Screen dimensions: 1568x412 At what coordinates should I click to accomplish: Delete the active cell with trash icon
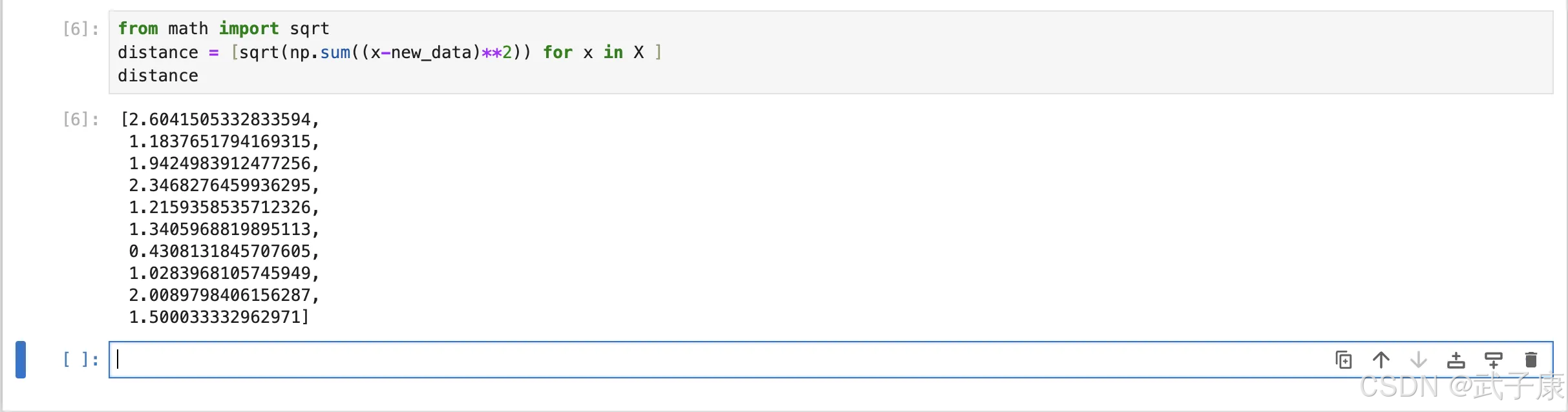click(1531, 360)
